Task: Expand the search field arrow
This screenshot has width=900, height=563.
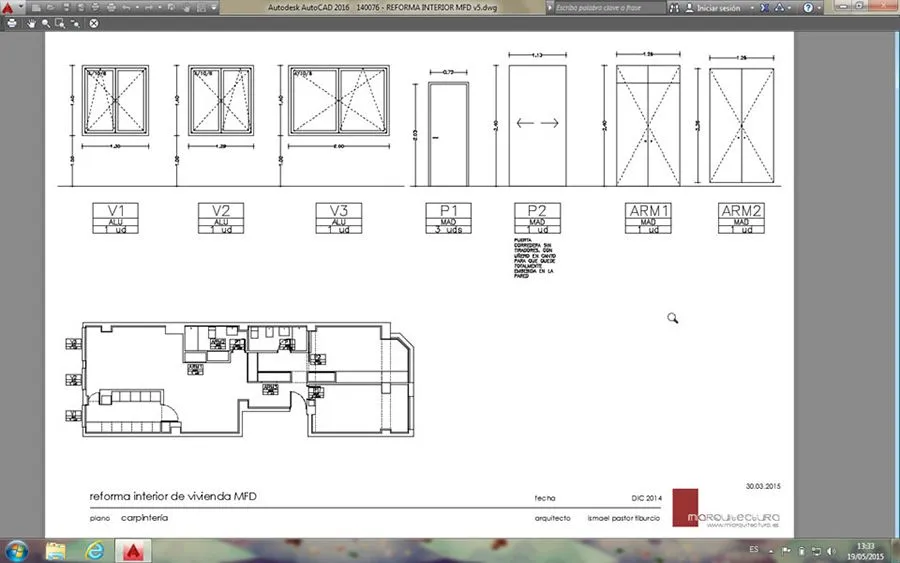Action: point(549,8)
